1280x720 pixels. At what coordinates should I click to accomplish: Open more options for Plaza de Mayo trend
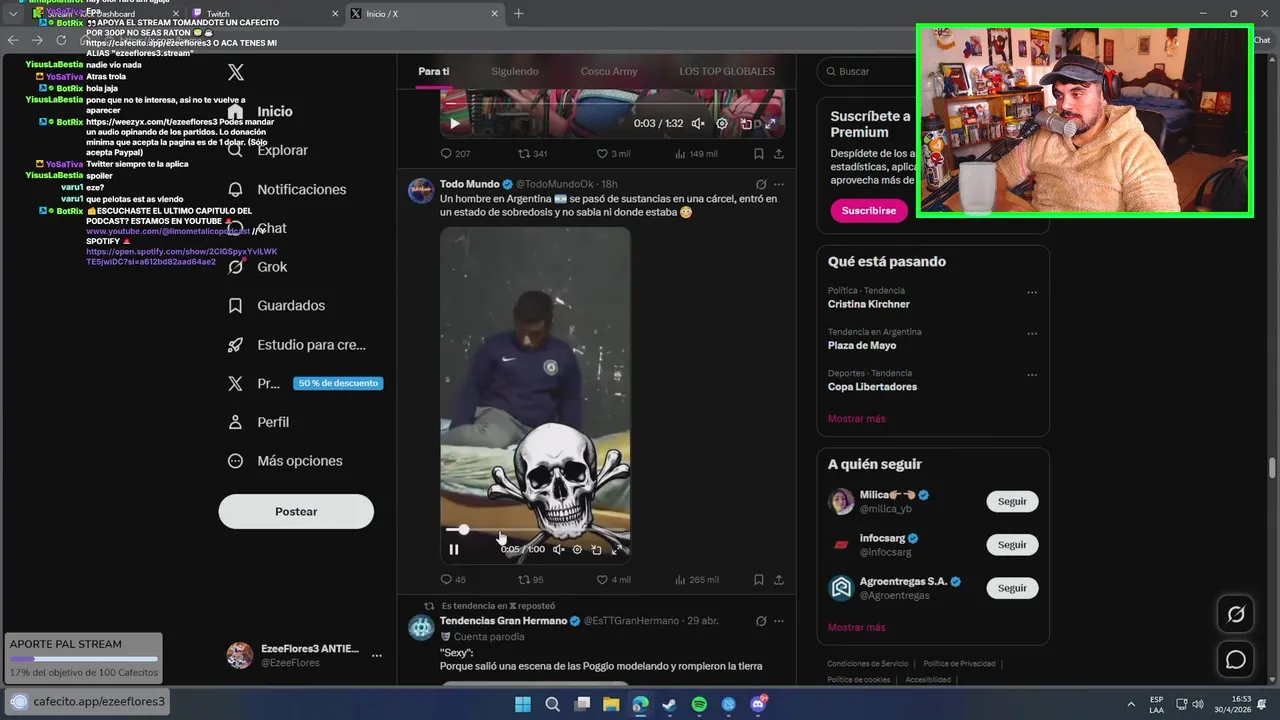(1032, 334)
